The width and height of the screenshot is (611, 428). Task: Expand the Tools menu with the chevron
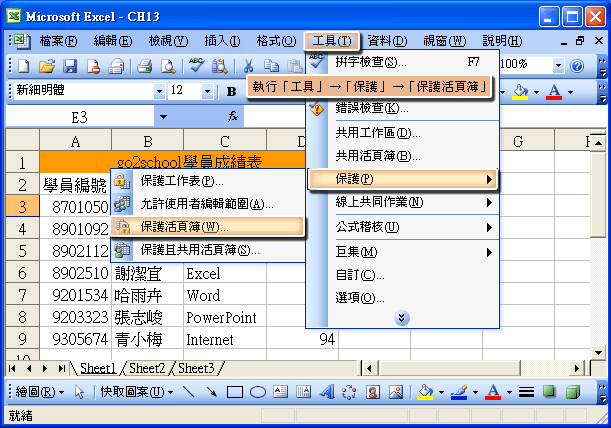point(401,318)
